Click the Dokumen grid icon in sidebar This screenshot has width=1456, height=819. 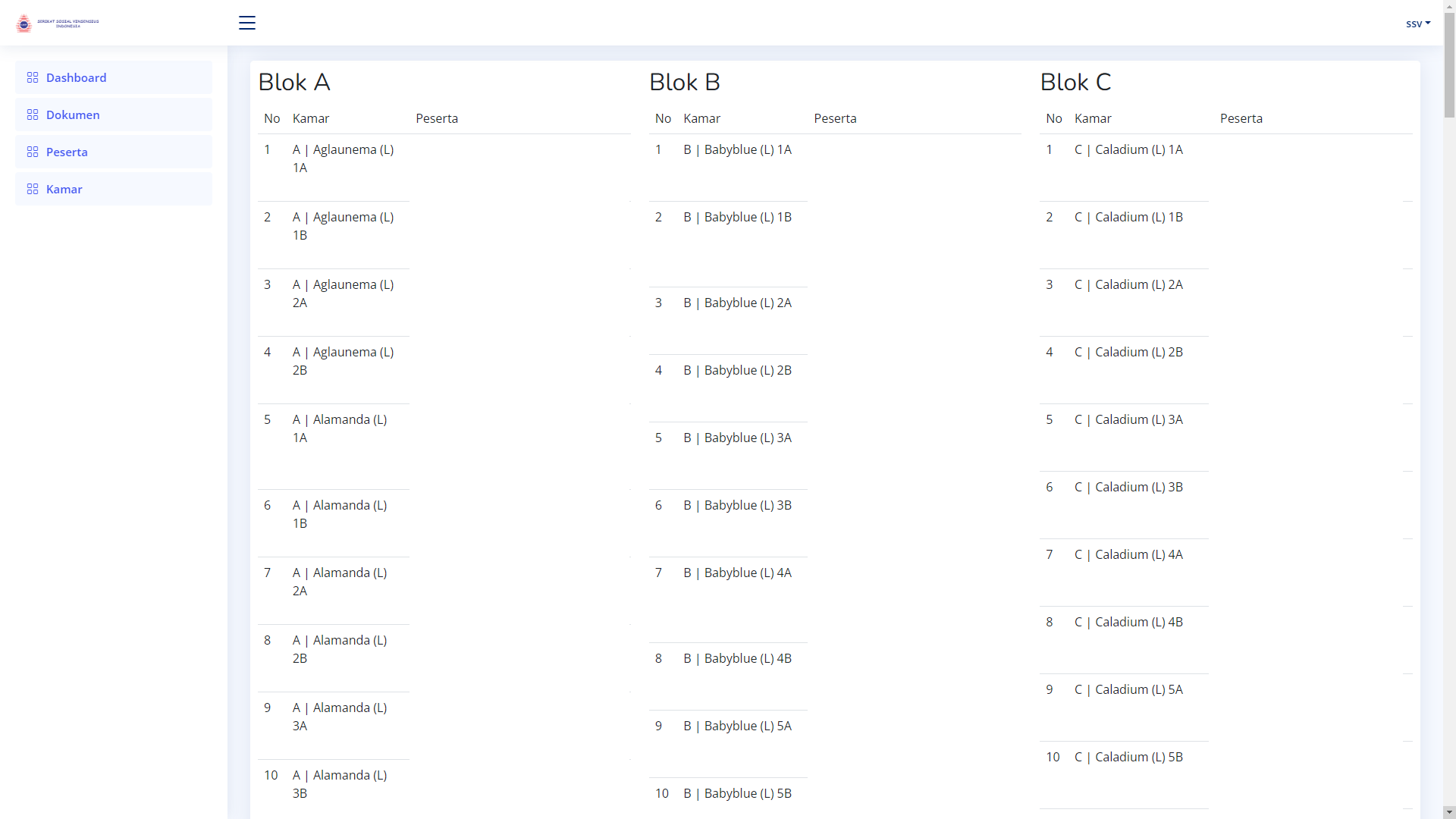click(33, 115)
